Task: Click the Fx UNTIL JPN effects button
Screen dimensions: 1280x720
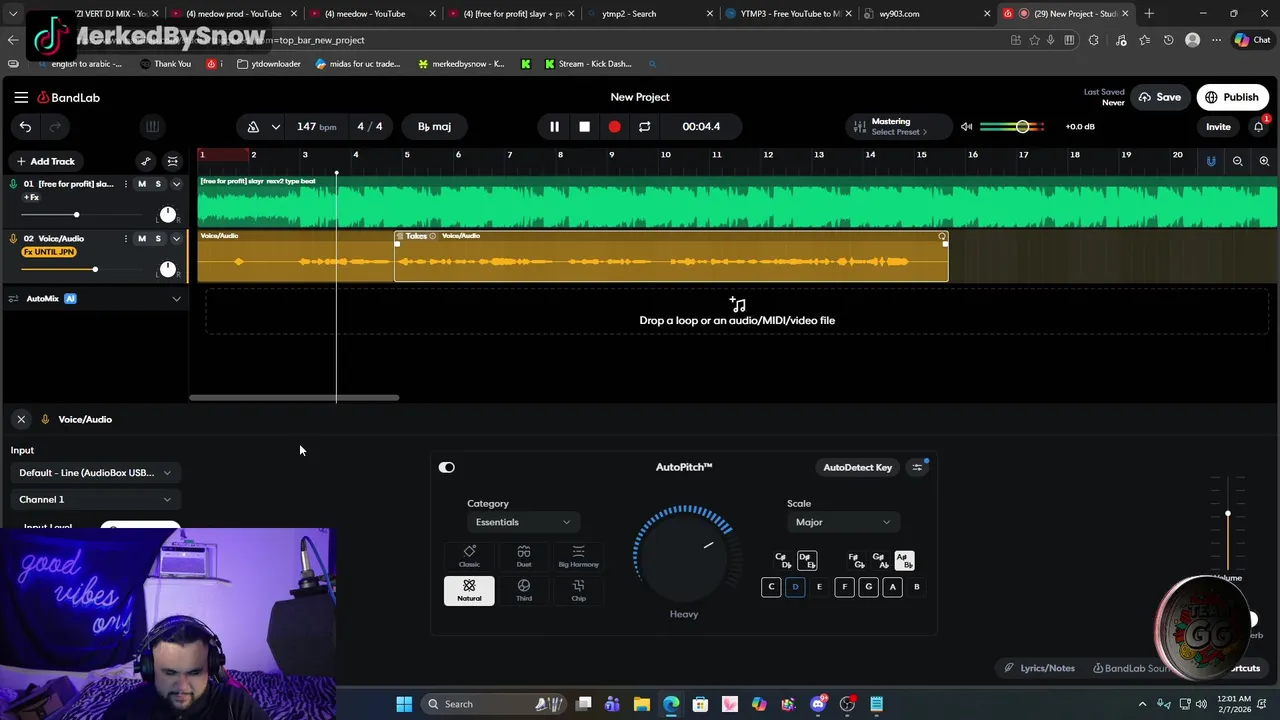Action: tap(49, 252)
